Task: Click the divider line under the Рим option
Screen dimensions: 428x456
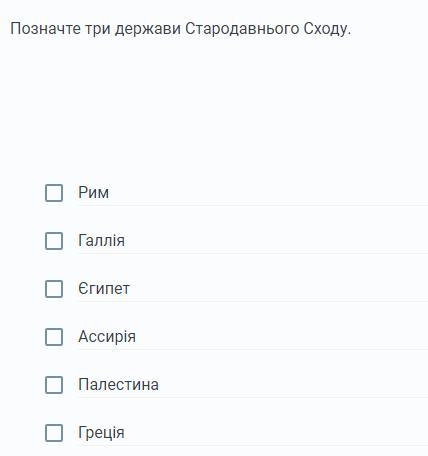Action: (x=253, y=205)
